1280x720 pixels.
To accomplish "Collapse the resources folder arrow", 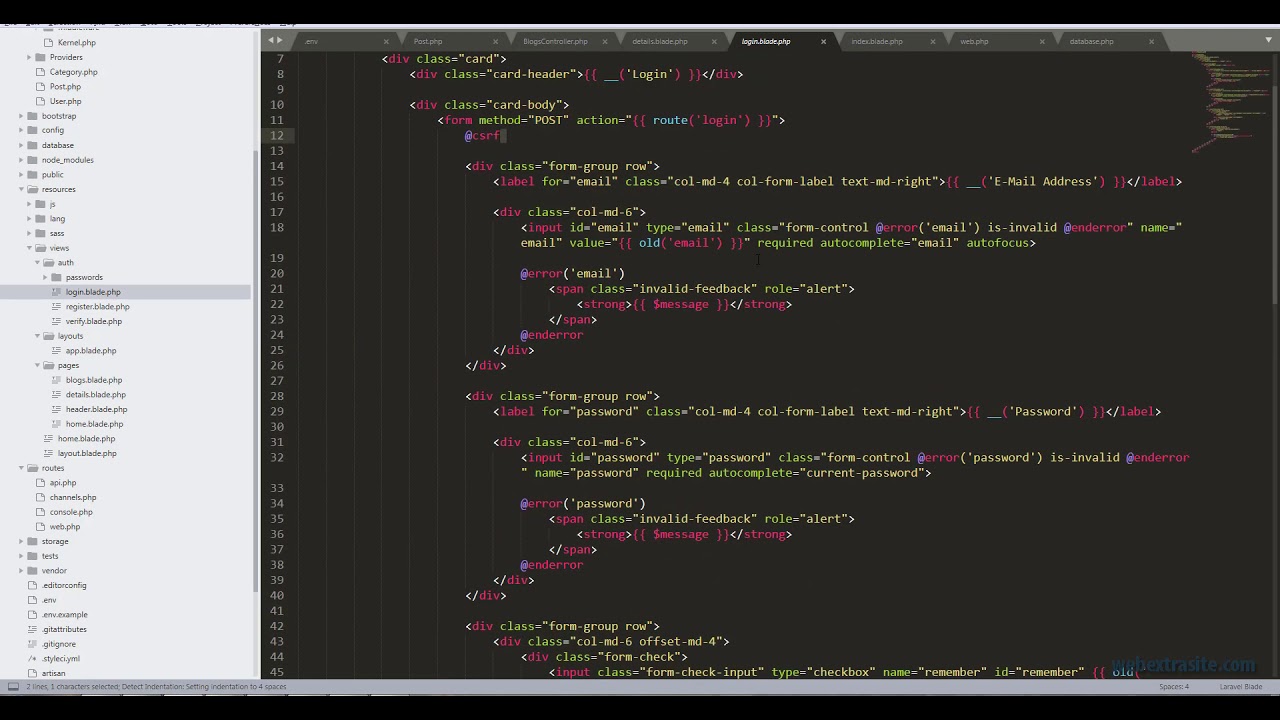I will pyautogui.click(x=21, y=189).
